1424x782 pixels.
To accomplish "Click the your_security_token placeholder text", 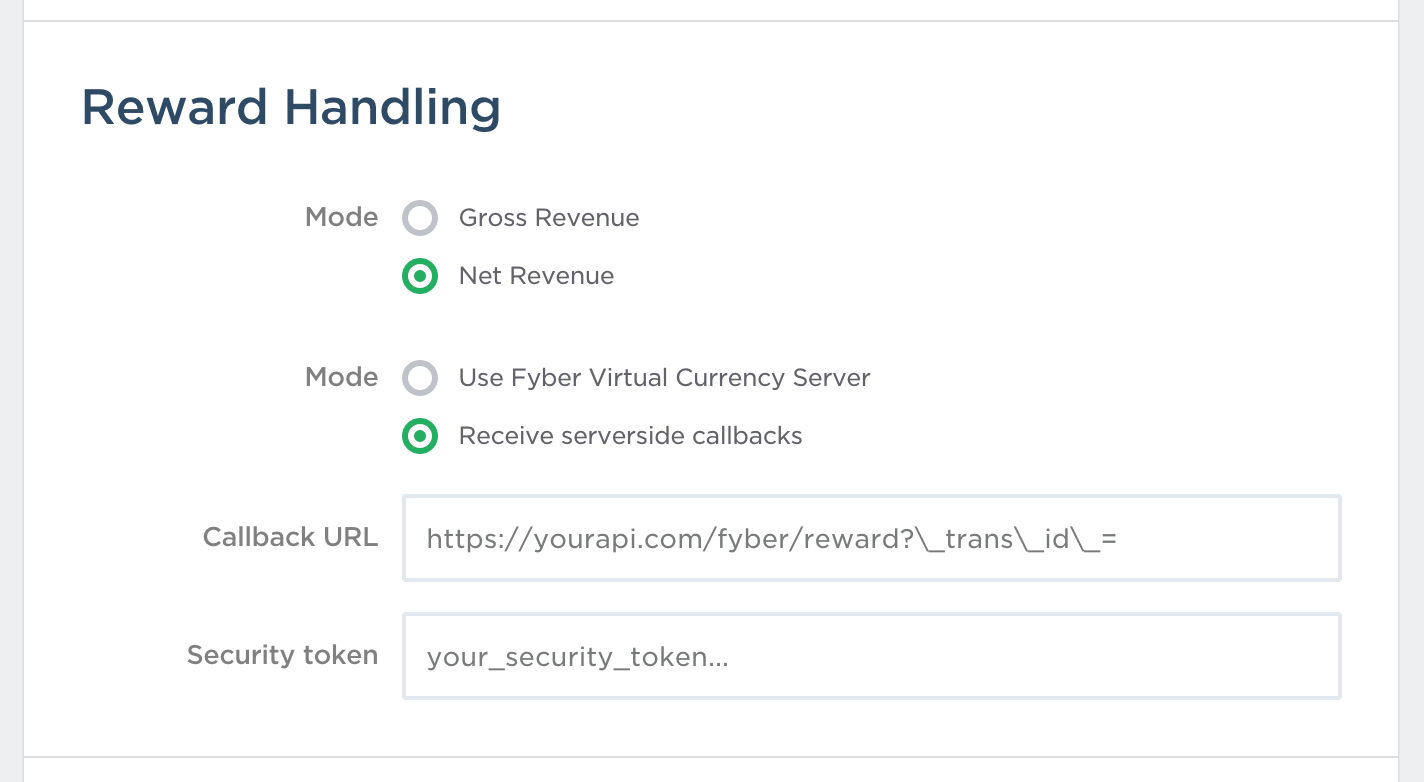I will [577, 657].
